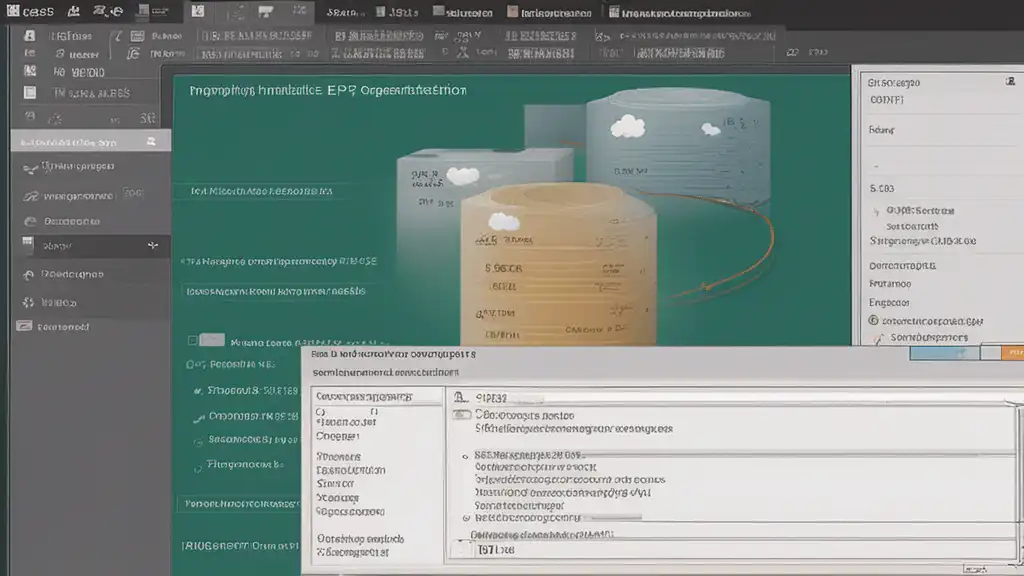Click the 'cass' app icon in the title bar
Viewport: 1024px width, 576px height.
13,12
